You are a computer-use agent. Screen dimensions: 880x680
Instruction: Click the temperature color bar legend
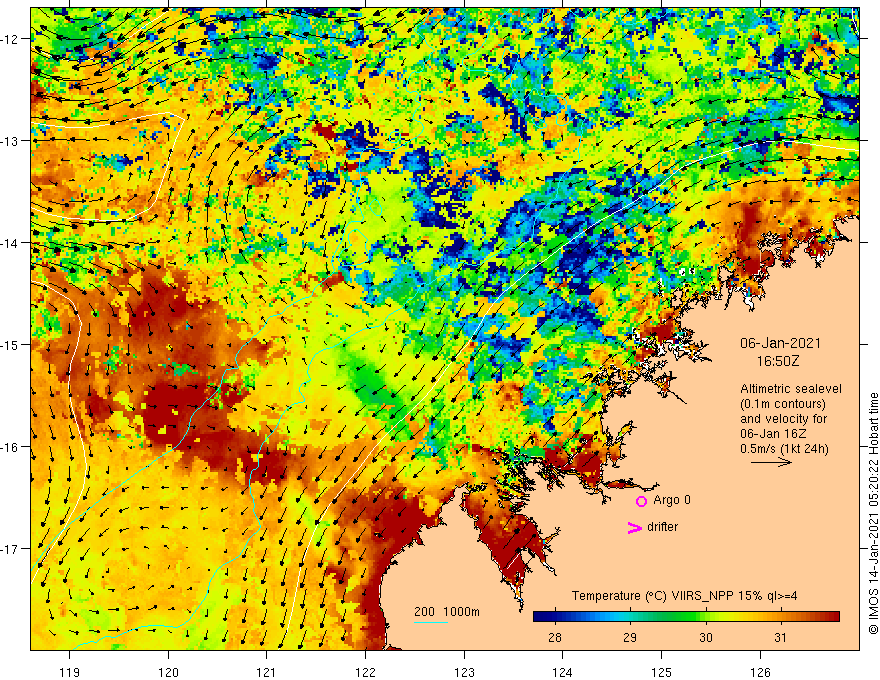click(686, 617)
